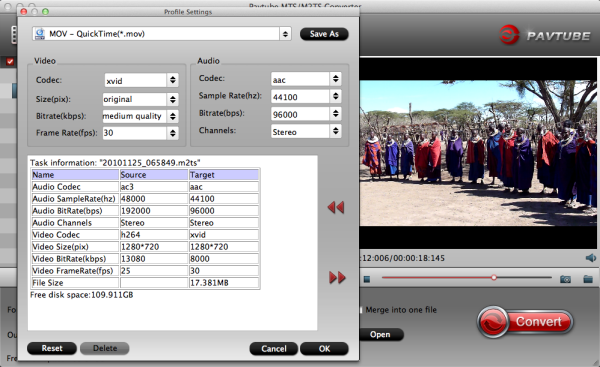Click the audio Bitrate field showing 96000
600x367 pixels.
click(300, 114)
